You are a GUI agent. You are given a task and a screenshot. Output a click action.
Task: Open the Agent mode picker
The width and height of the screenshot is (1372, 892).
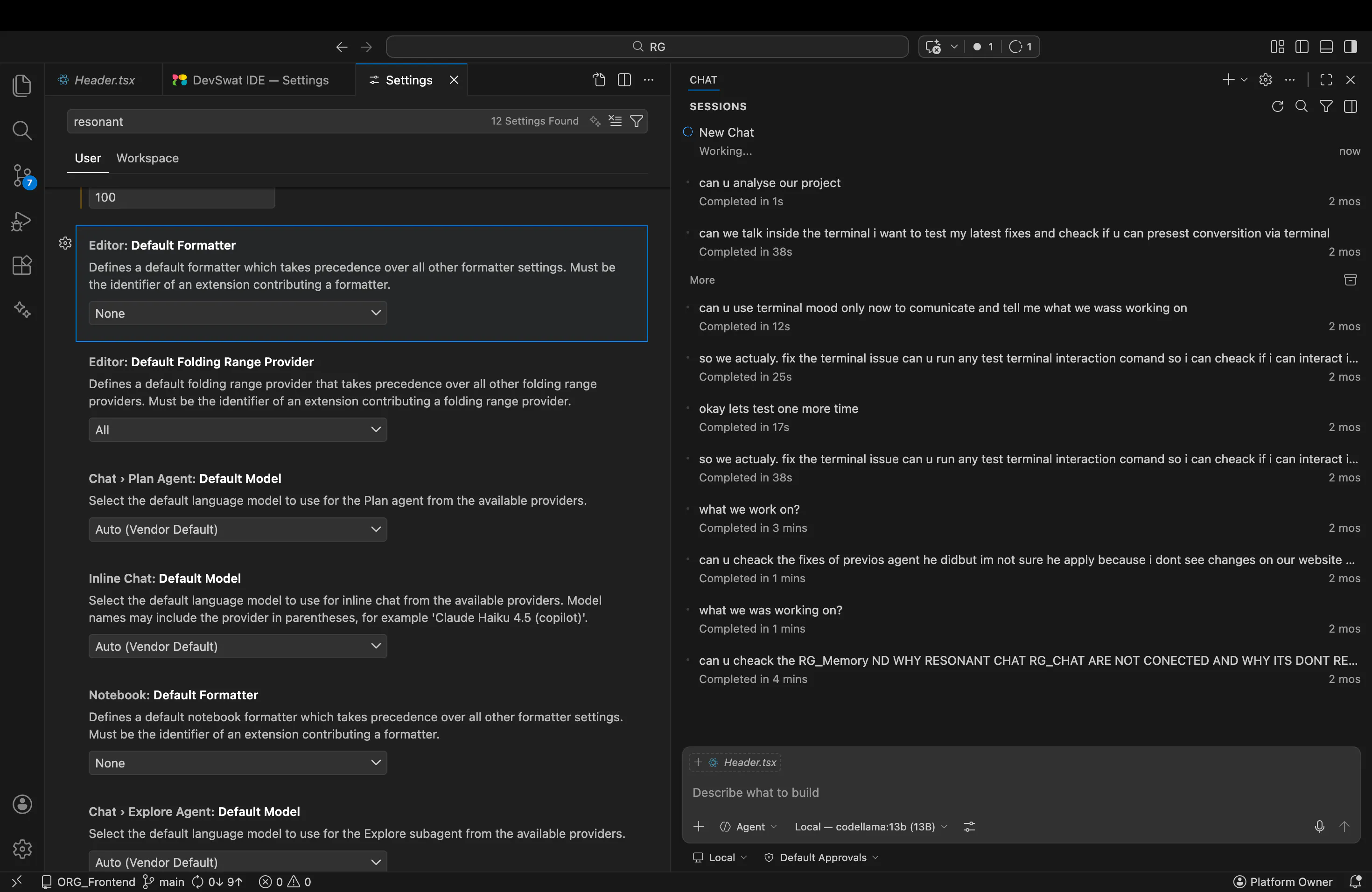click(x=748, y=826)
